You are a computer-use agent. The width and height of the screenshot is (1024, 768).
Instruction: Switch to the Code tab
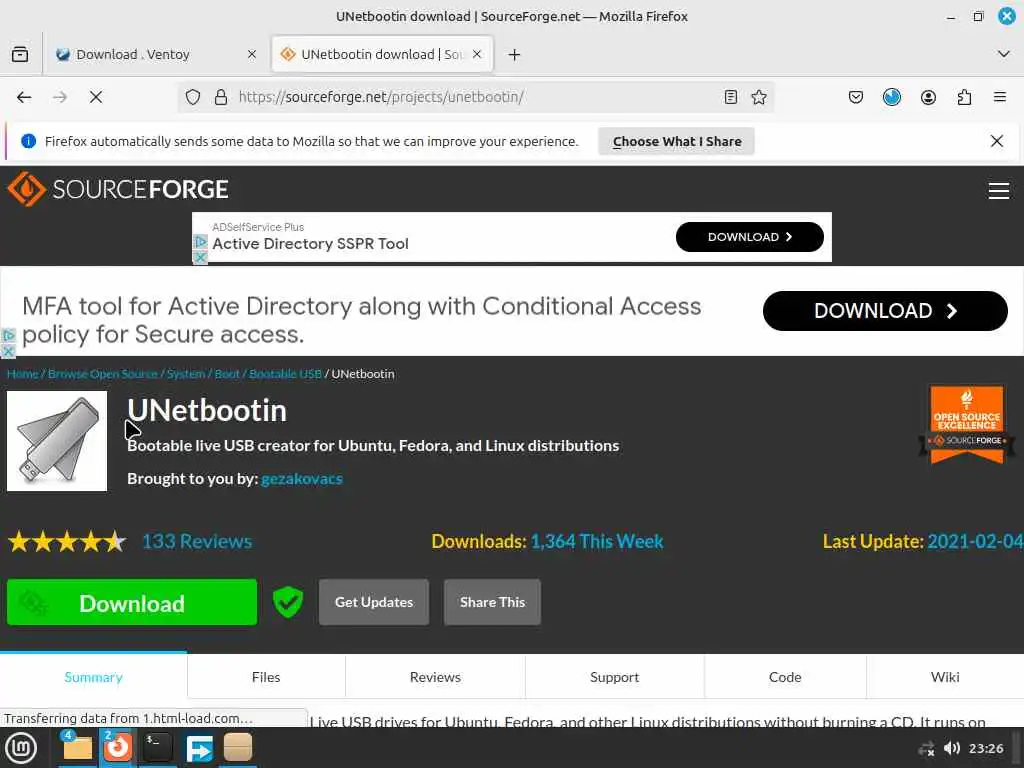click(x=785, y=677)
